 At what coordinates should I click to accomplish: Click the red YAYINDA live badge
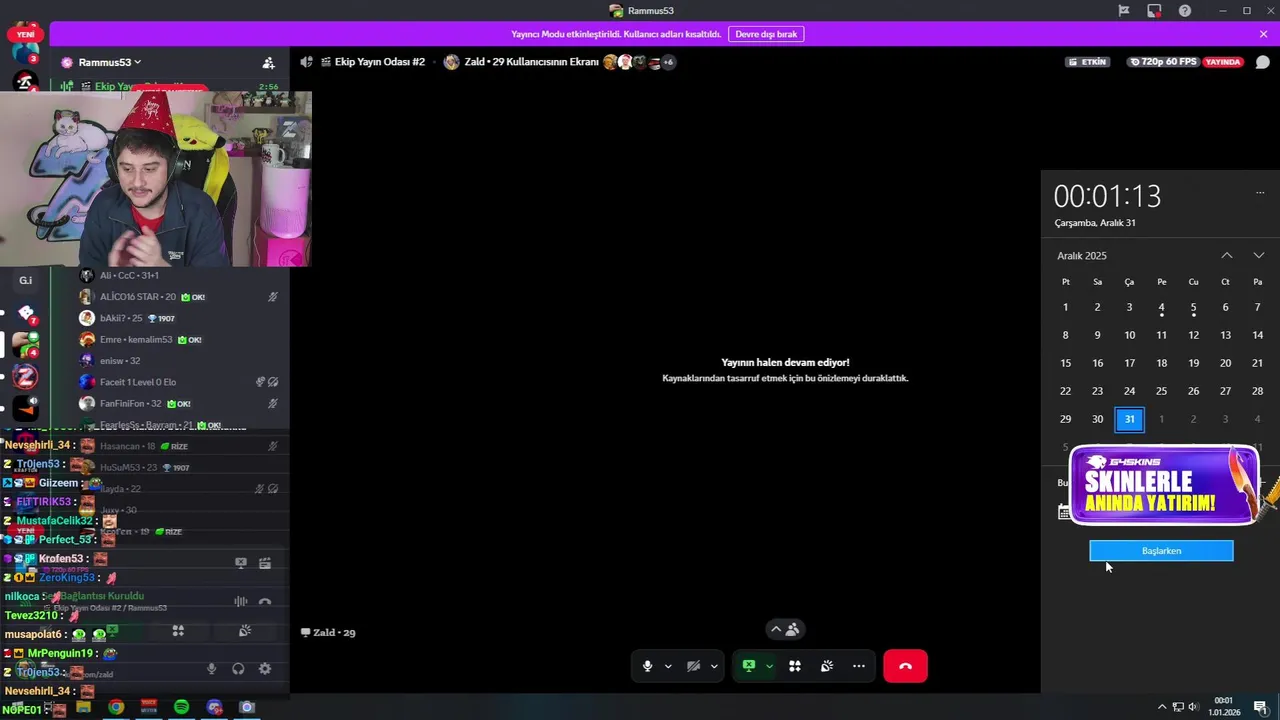pos(1223,62)
